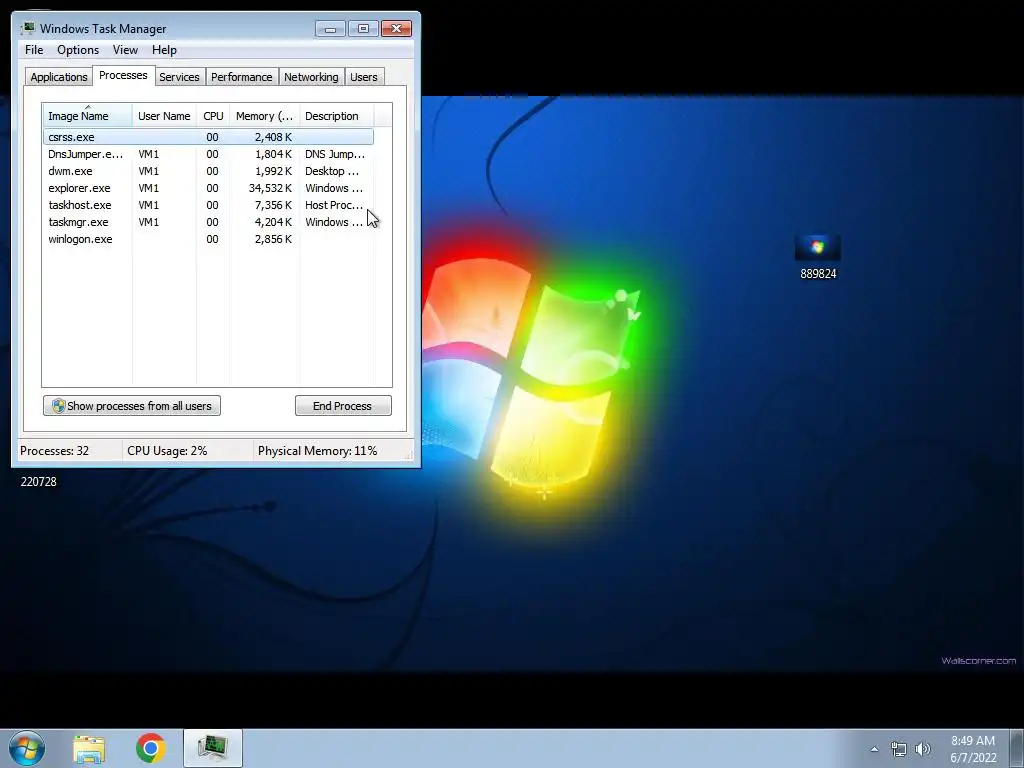The image size is (1024, 768).
Task: Open the View menu
Action: tap(125, 50)
